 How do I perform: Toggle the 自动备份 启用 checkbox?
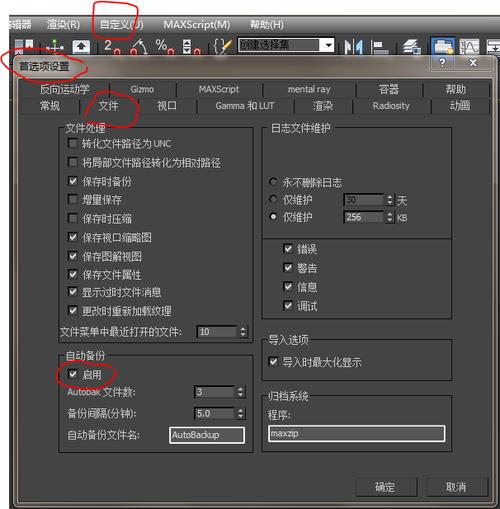[72, 374]
